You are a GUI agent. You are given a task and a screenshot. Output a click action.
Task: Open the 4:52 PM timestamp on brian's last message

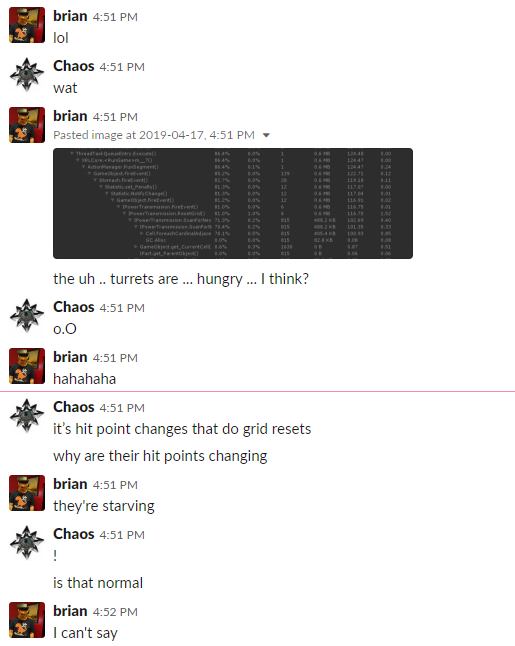click(115, 612)
